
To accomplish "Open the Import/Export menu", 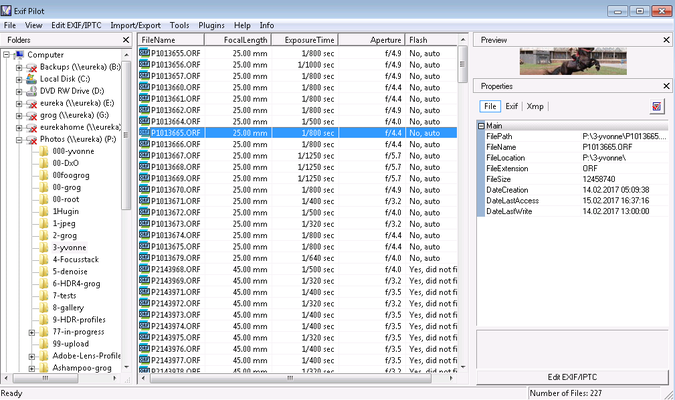I will point(137,24).
